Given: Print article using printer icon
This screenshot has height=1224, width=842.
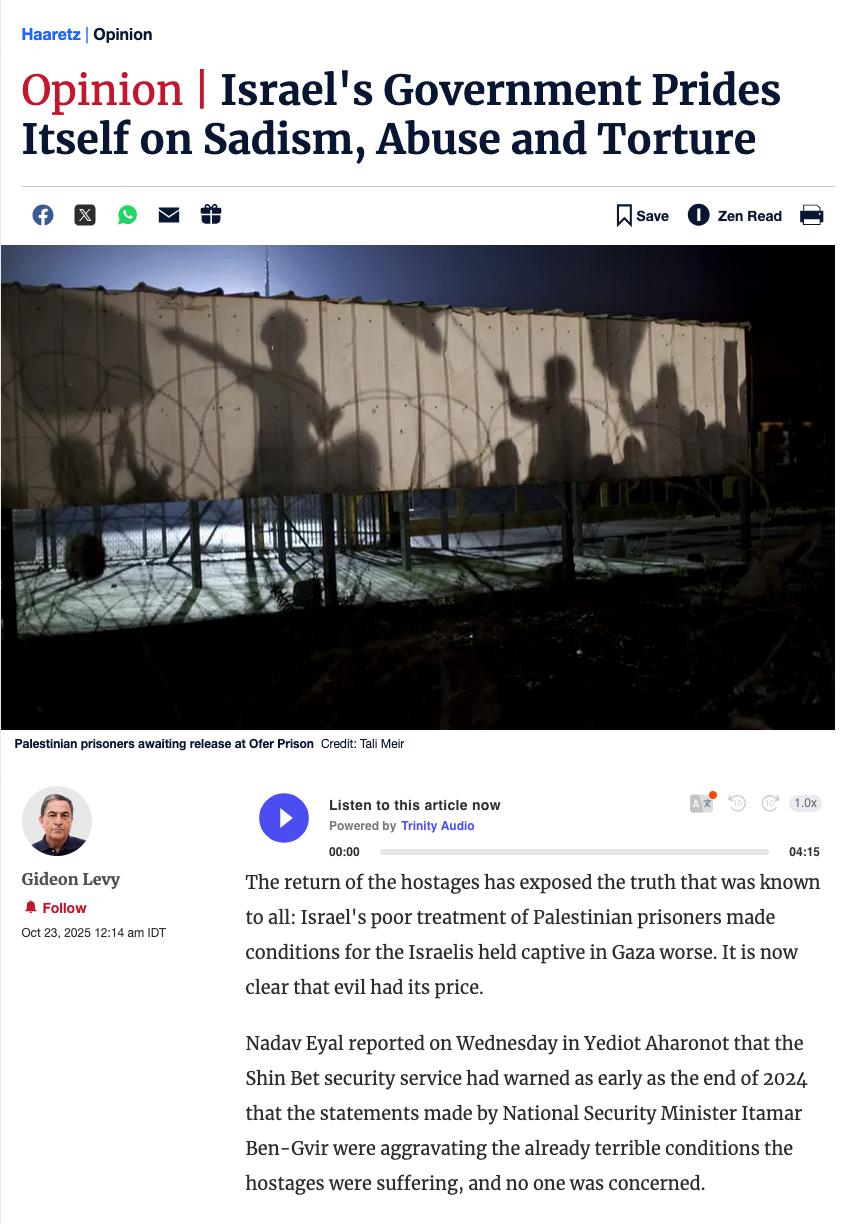Looking at the screenshot, I should point(811,215).
